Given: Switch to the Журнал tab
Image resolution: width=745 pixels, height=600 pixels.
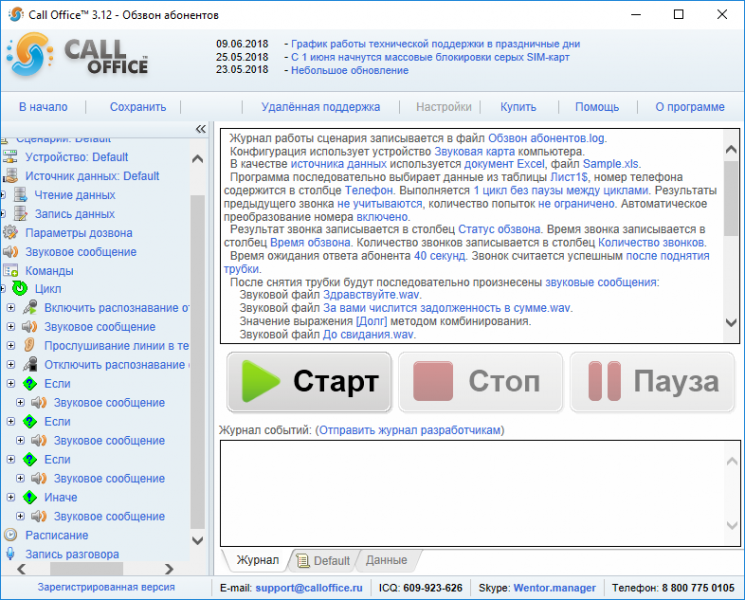Looking at the screenshot, I should [x=258, y=560].
